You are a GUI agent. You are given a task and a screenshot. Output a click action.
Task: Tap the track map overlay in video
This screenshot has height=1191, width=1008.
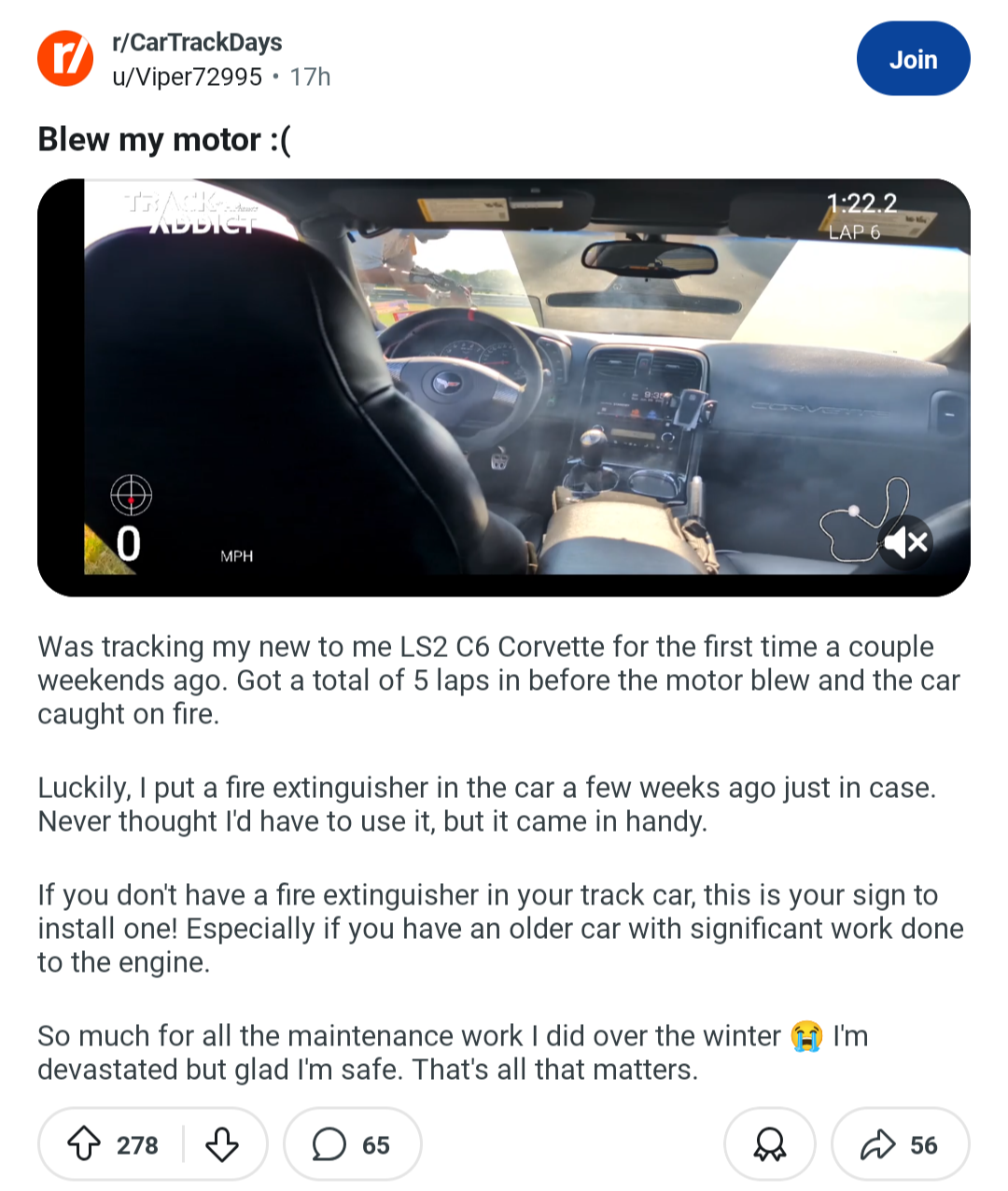click(863, 519)
